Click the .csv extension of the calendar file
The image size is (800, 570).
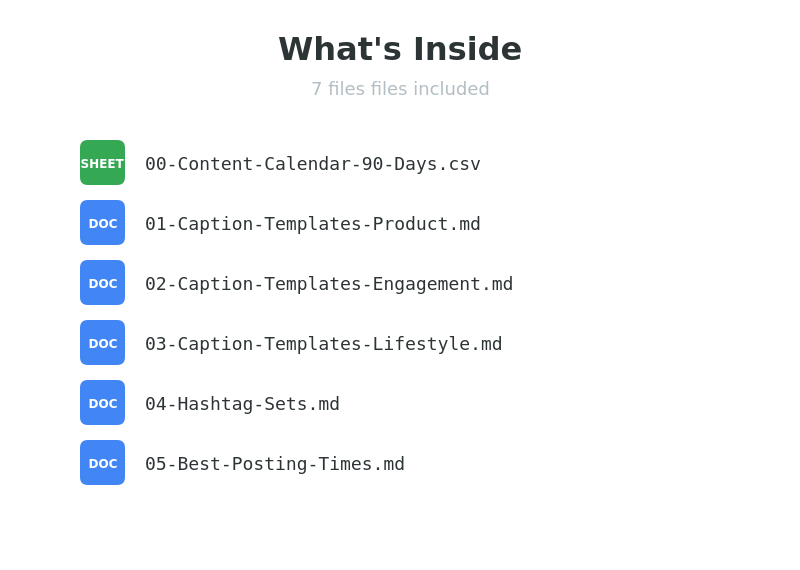click(459, 164)
